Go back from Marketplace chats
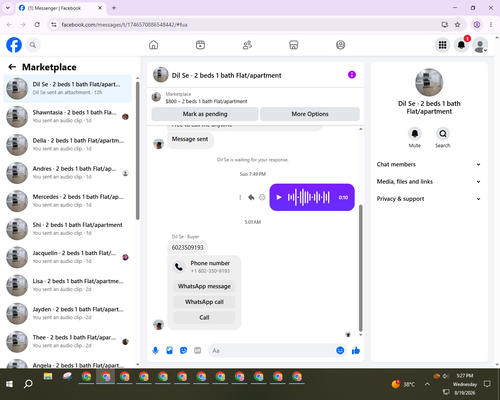Screen dimensions: 500x400 tap(12, 67)
